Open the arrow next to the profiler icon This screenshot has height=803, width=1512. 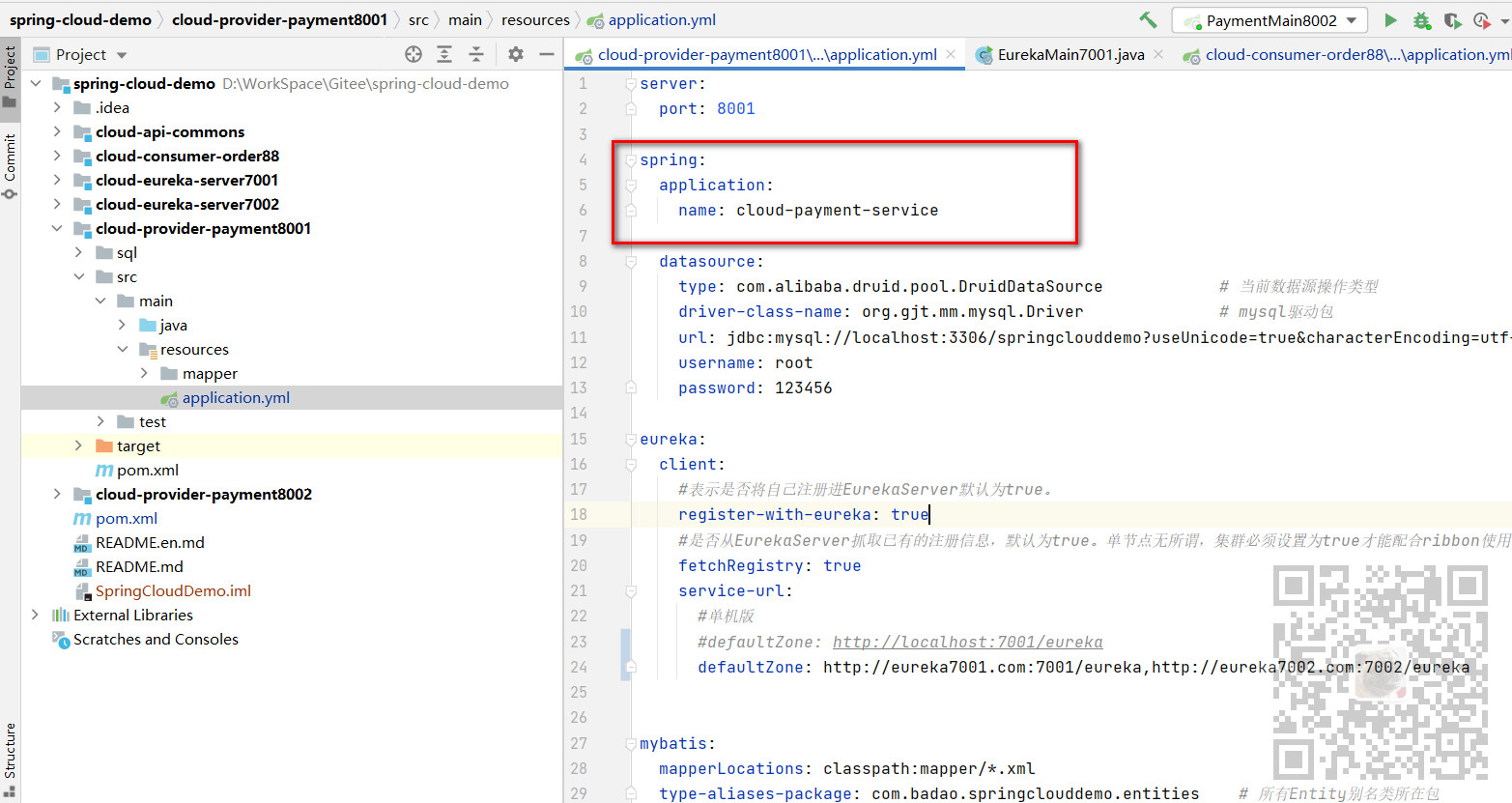1504,20
